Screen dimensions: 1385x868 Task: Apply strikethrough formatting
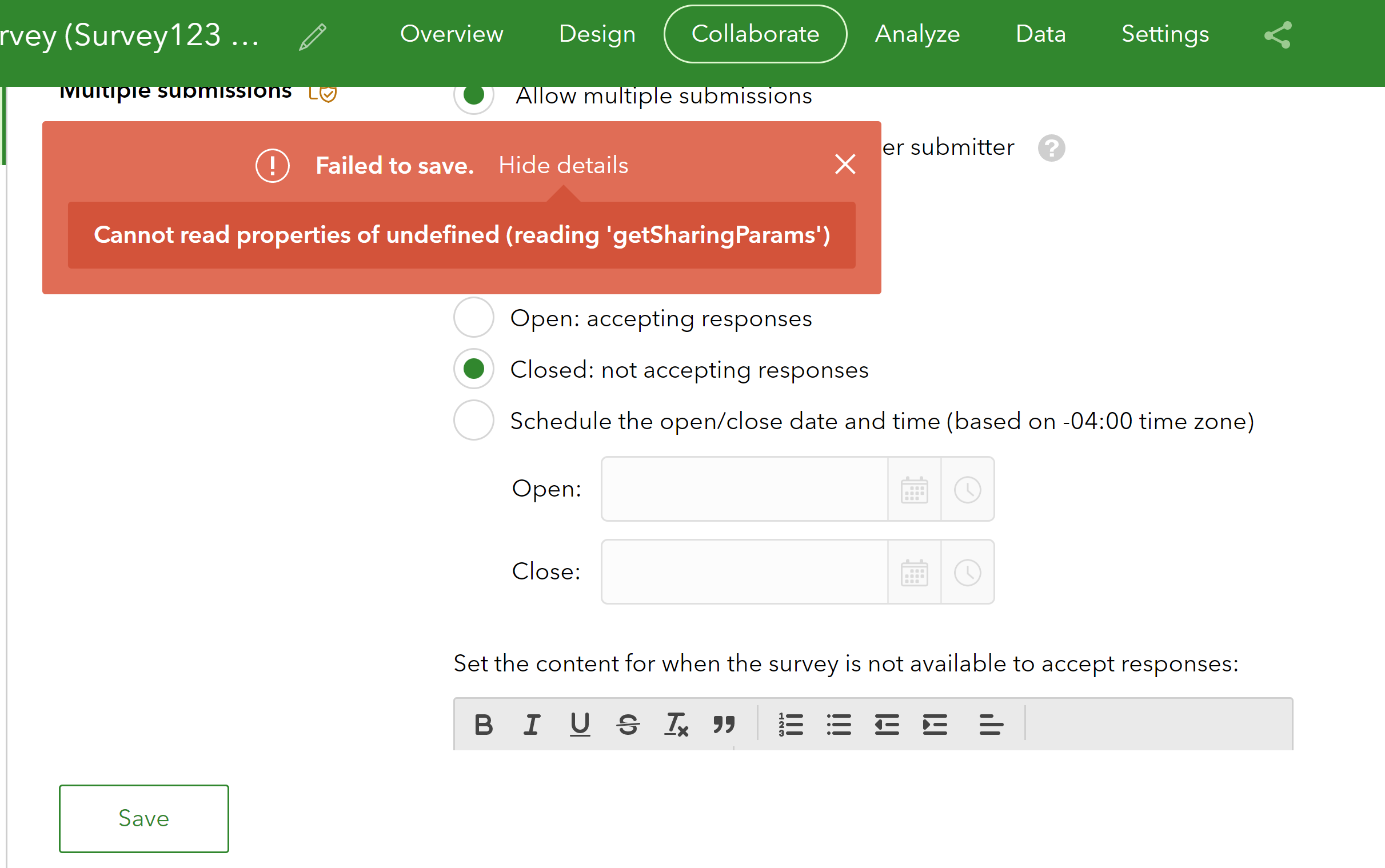[x=628, y=725]
